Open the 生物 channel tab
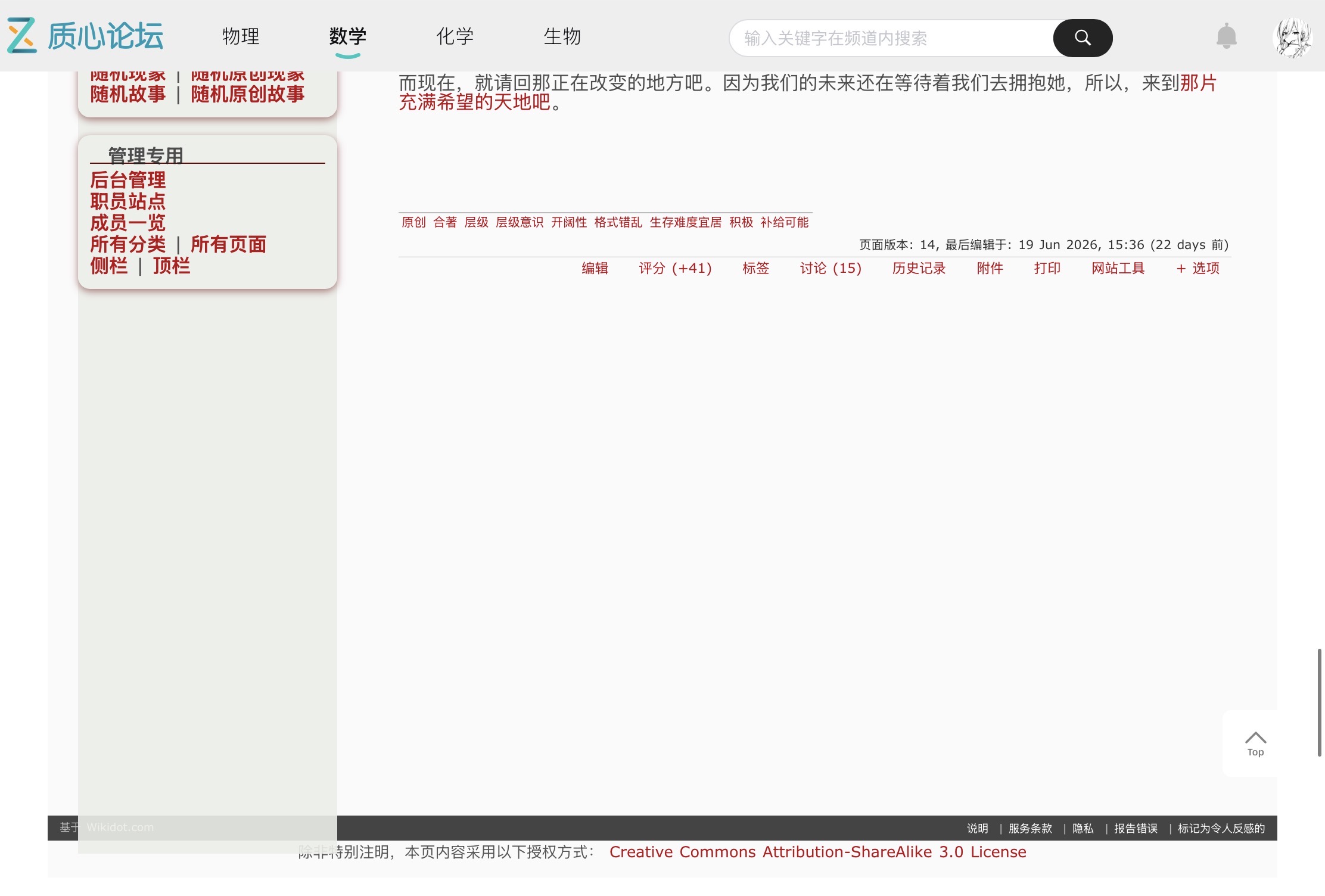The image size is (1325, 896). point(562,36)
